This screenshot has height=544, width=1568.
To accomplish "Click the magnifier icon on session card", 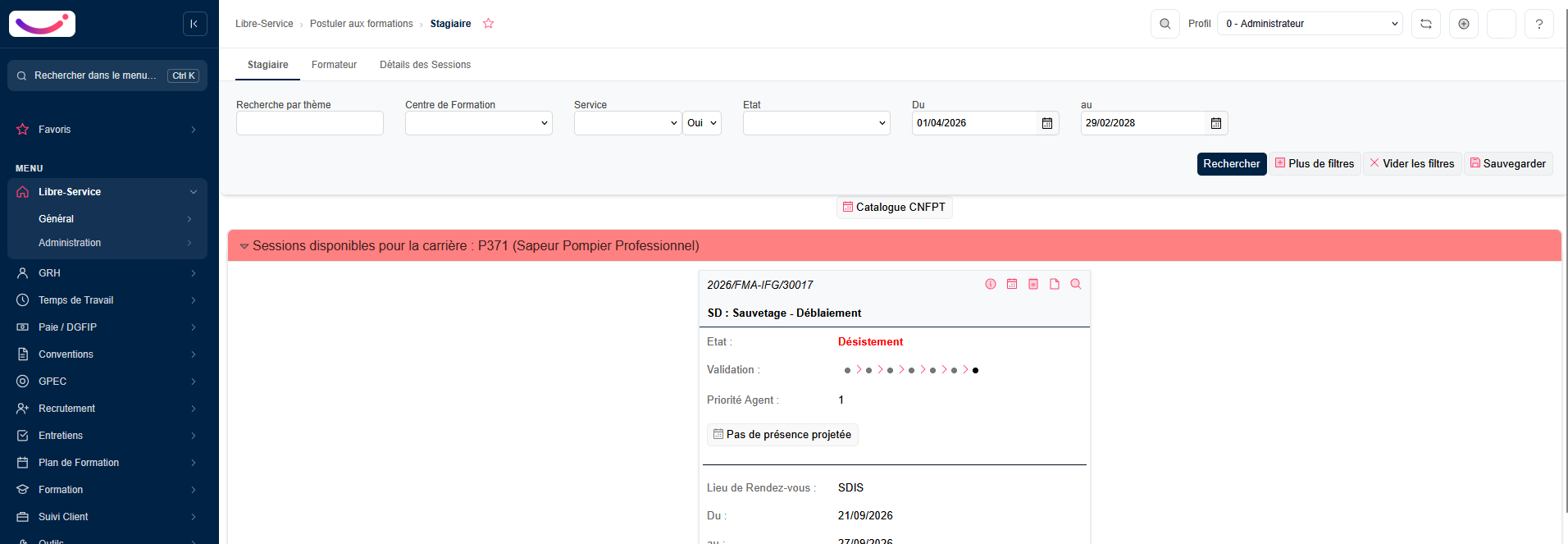I will pos(1076,284).
